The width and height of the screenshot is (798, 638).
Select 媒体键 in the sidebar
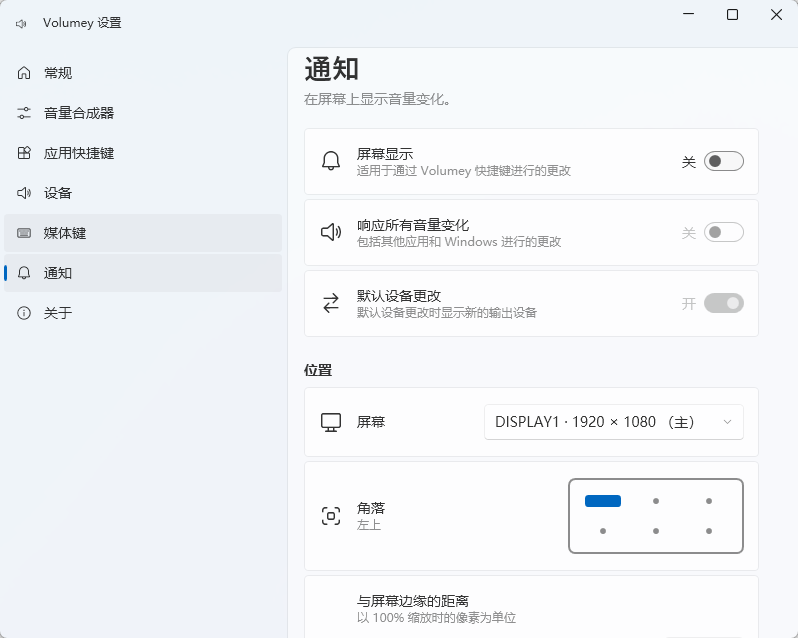point(143,233)
